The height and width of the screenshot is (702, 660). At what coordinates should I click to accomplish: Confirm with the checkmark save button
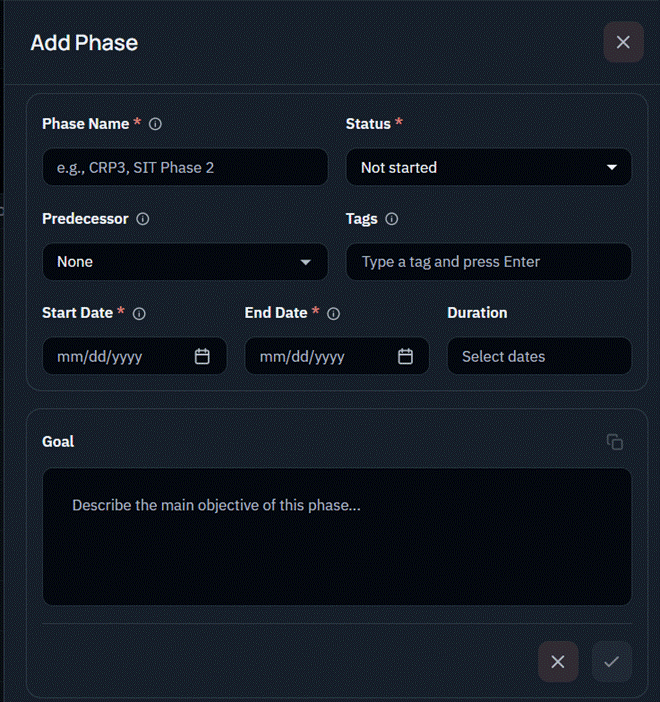[612, 662]
